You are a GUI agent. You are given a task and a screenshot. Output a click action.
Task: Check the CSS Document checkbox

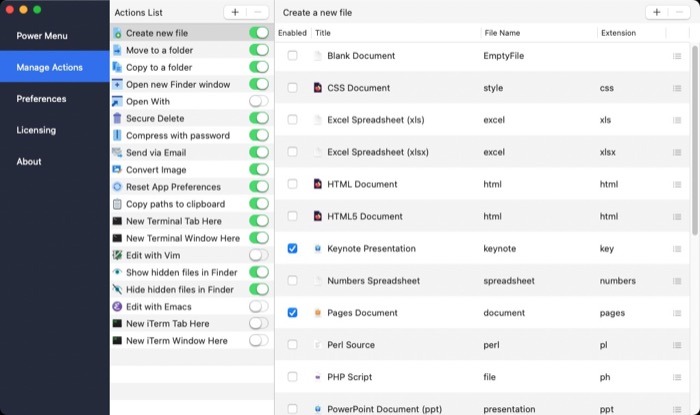292,87
